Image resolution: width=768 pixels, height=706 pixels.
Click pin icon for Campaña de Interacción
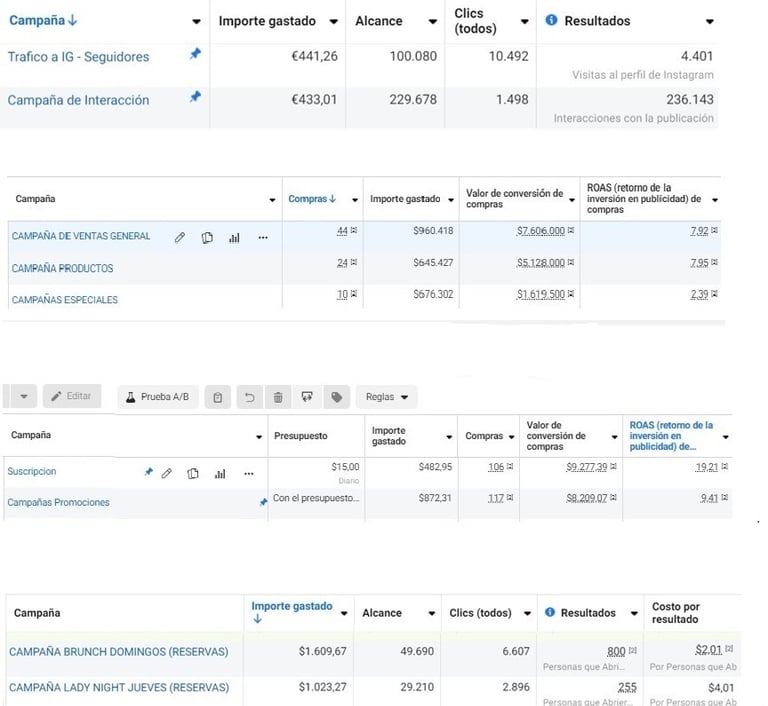click(195, 97)
